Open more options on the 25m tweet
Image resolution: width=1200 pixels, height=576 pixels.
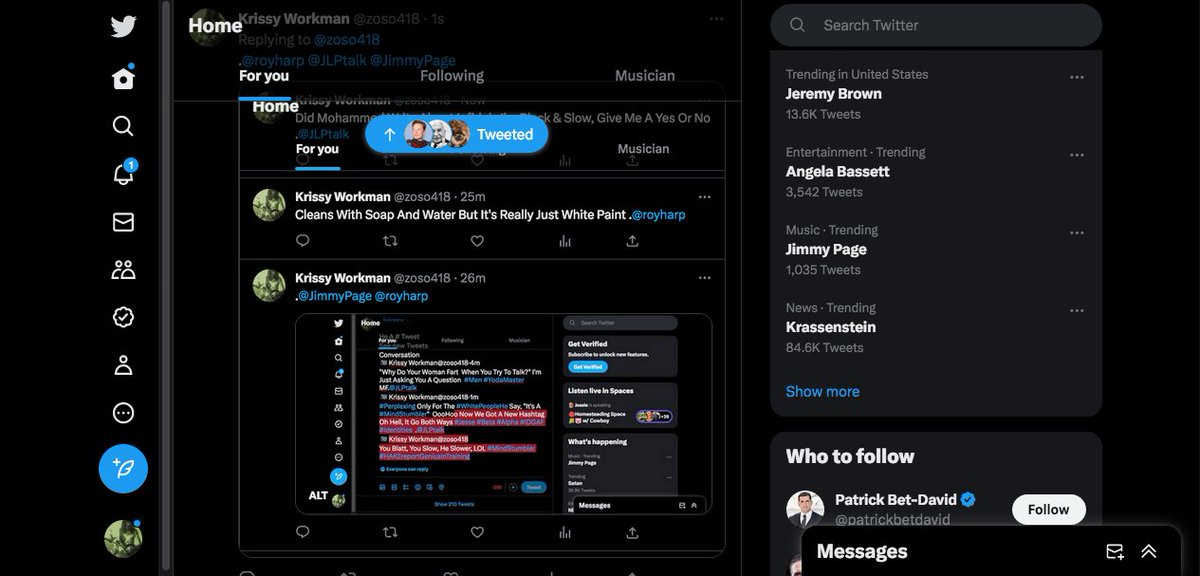pyautogui.click(x=704, y=196)
